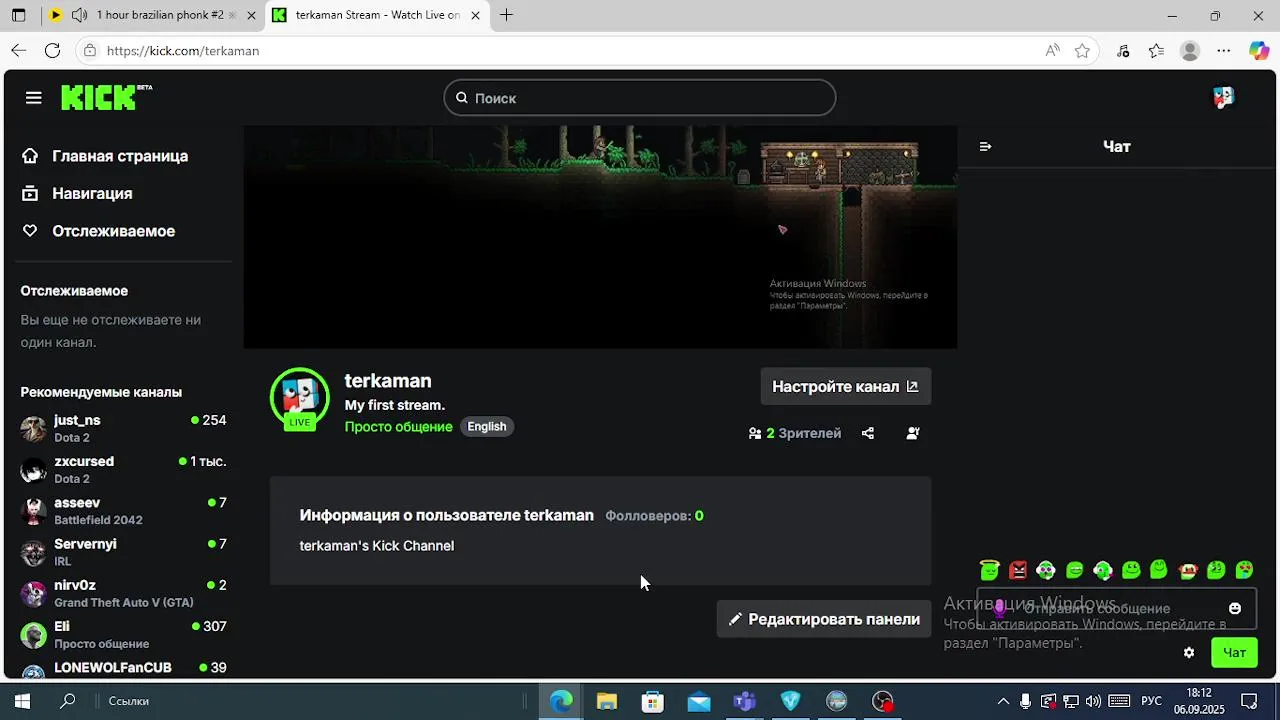Focus the Поиск search field
1280x720 pixels.
pyautogui.click(x=640, y=98)
